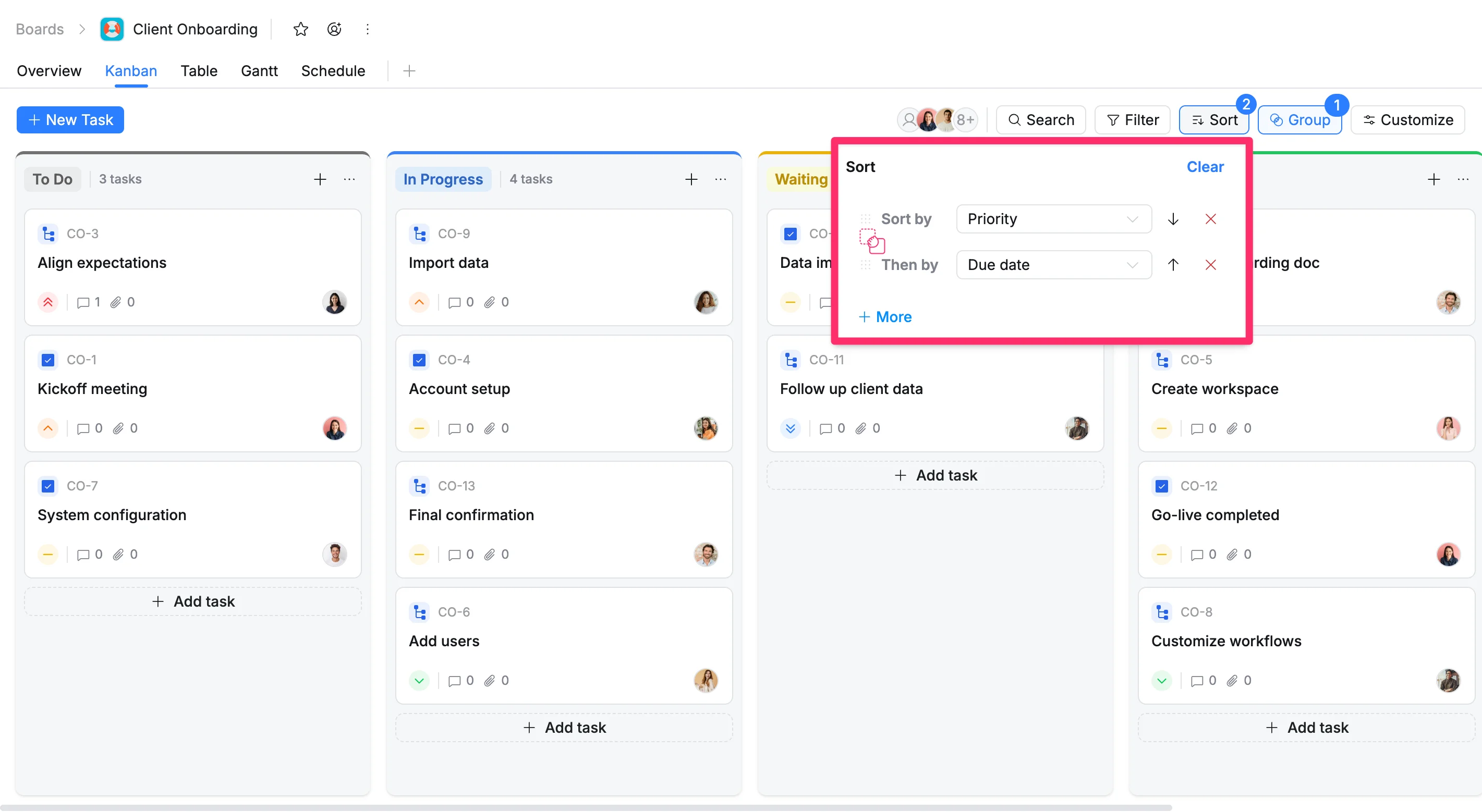Open the Final confirmation task card
Viewport: 1482px width, 812px height.
click(x=564, y=520)
